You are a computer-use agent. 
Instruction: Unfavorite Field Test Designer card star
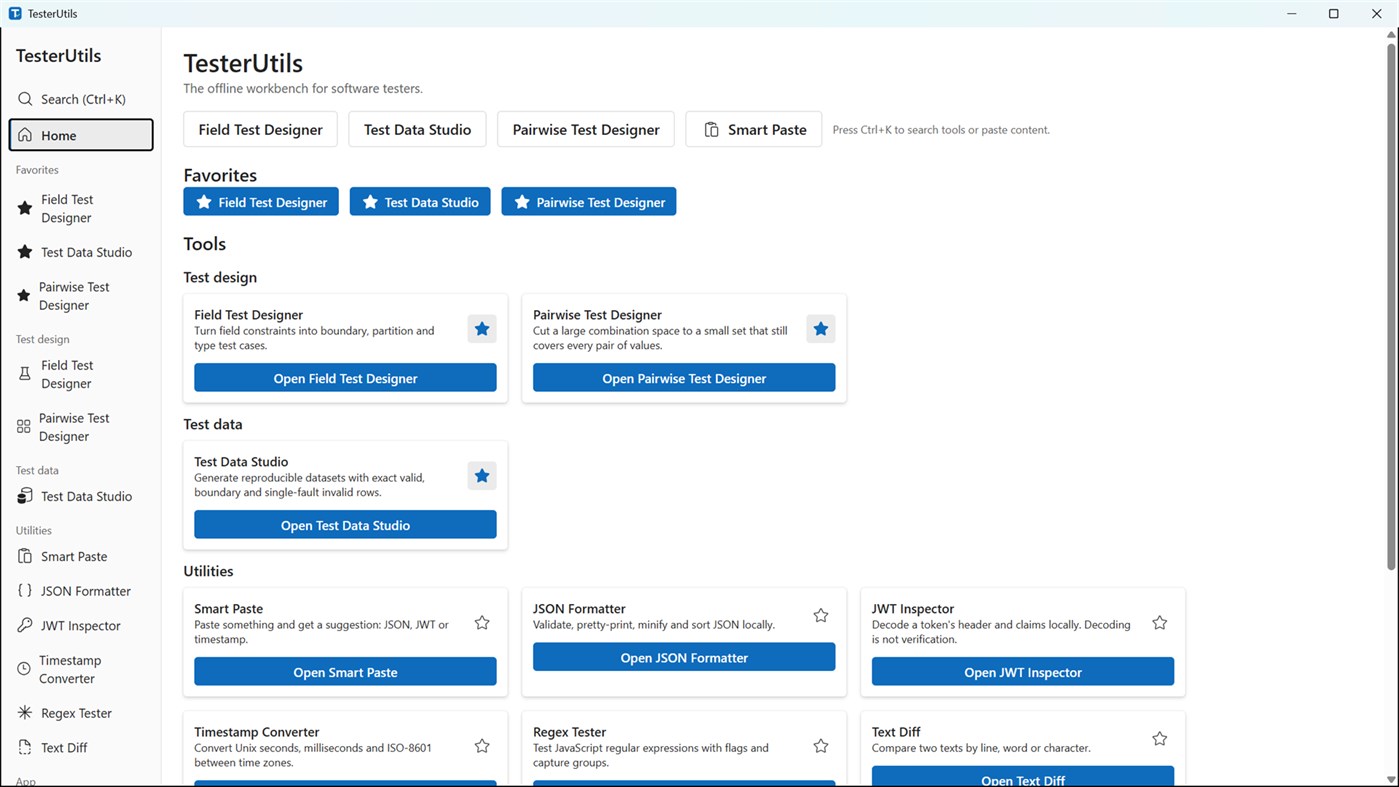pyautogui.click(x=482, y=329)
